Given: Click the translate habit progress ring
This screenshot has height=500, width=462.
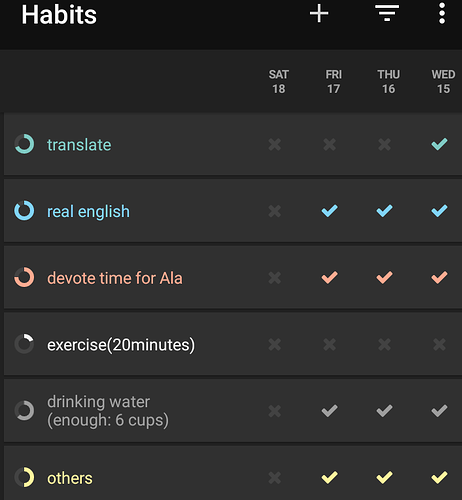Looking at the screenshot, I should pyautogui.click(x=24, y=144).
